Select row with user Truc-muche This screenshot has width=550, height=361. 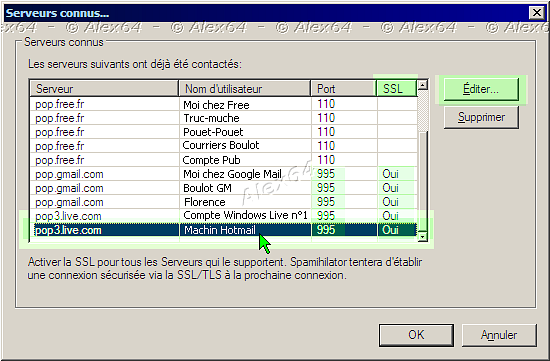coord(223,118)
